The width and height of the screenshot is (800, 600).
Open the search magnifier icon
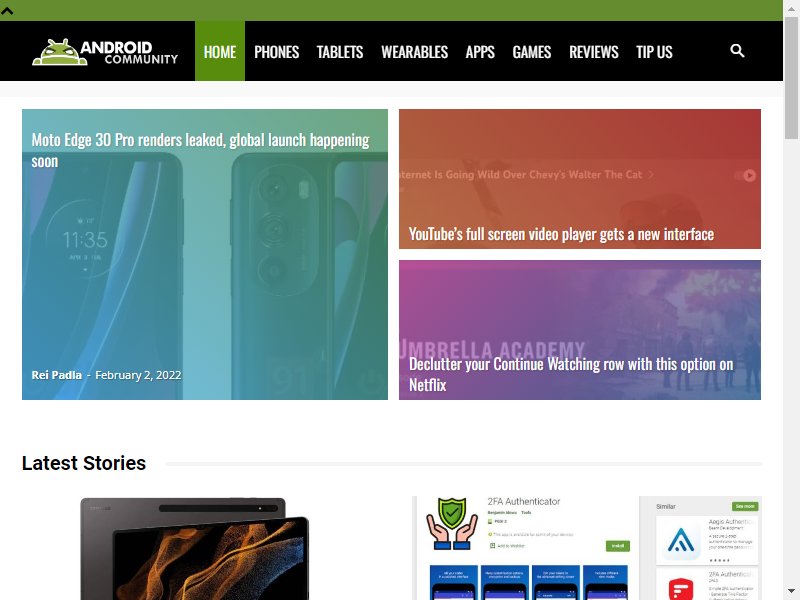[x=737, y=51]
